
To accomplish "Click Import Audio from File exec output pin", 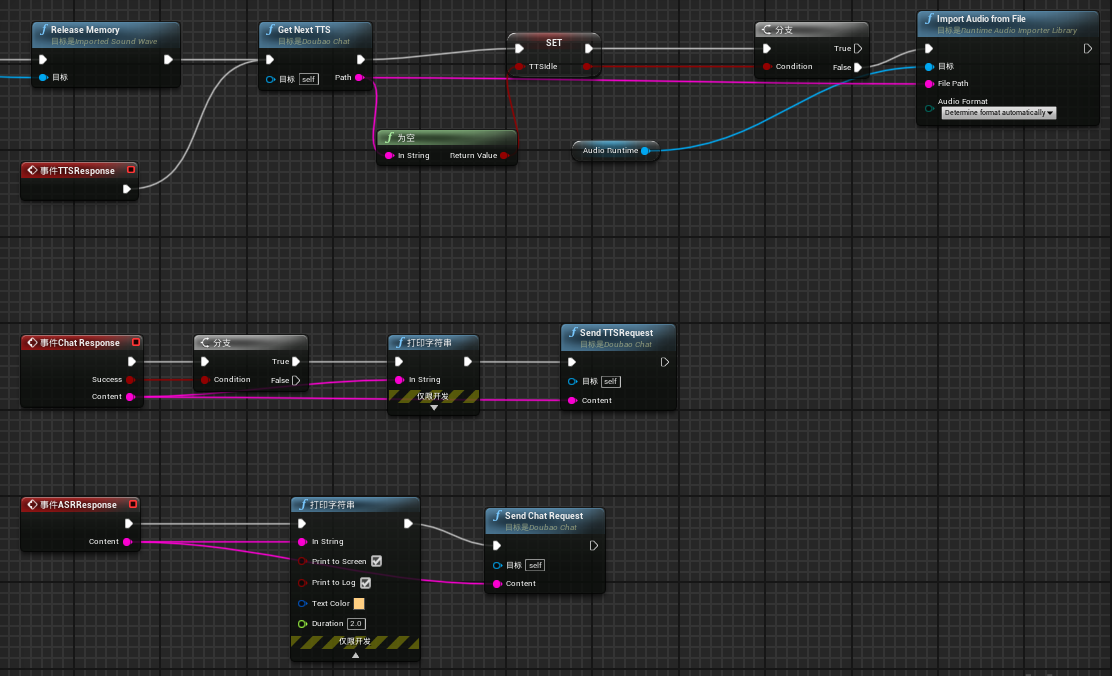I will 1088,48.
